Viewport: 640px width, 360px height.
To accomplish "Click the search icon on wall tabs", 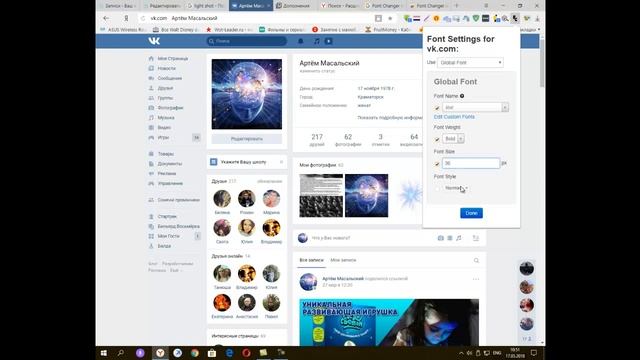I will tap(476, 260).
